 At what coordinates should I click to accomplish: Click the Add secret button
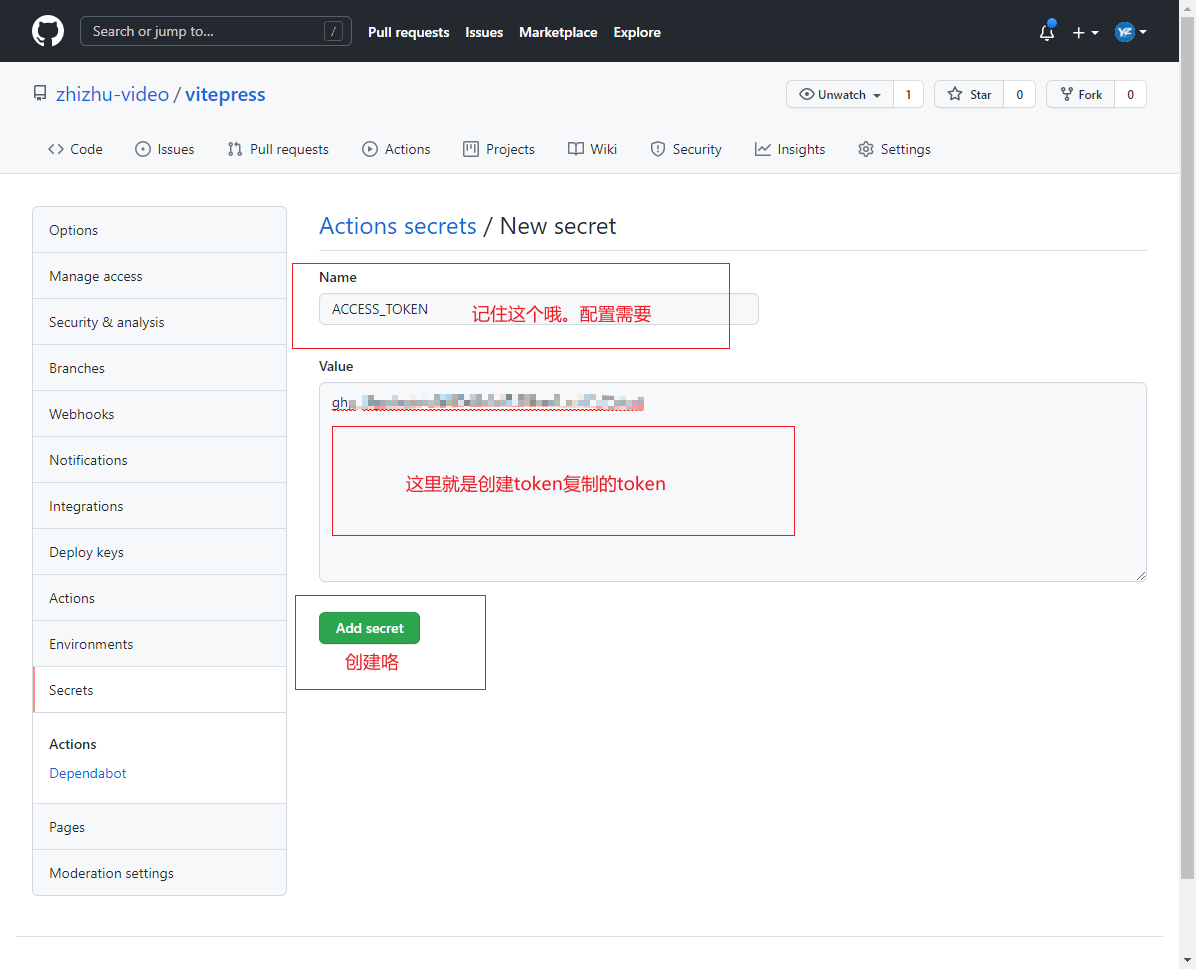[x=369, y=628]
